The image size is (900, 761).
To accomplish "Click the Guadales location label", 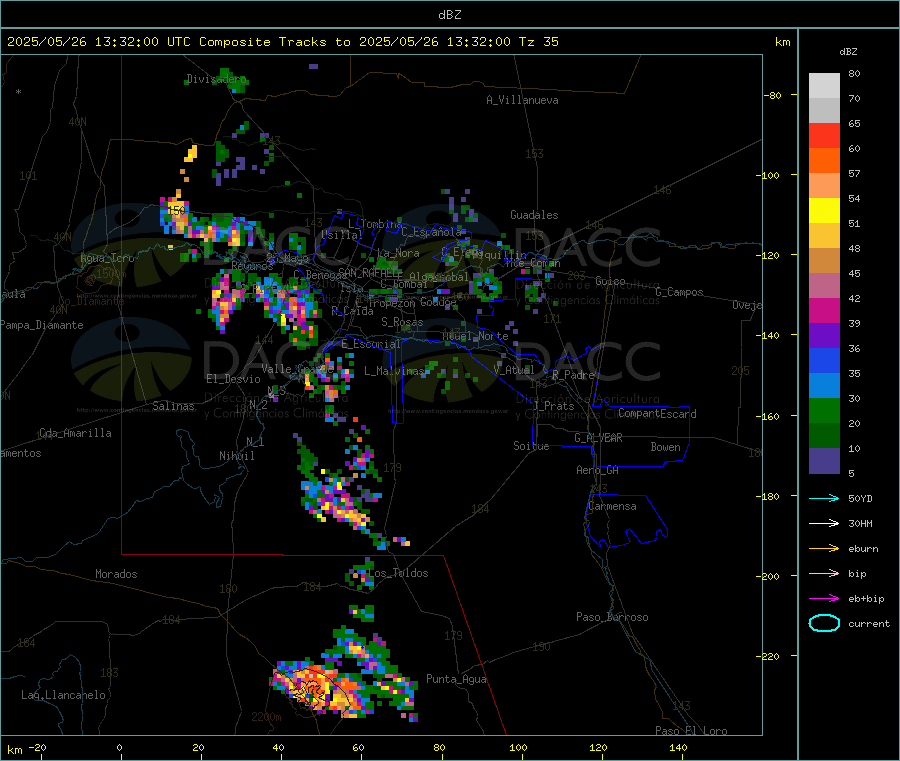I will point(534,215).
